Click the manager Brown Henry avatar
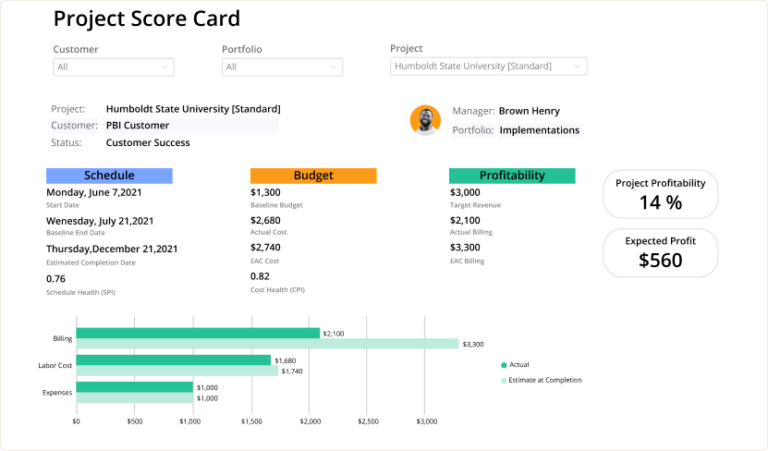This screenshot has height=451, width=768. [425, 120]
